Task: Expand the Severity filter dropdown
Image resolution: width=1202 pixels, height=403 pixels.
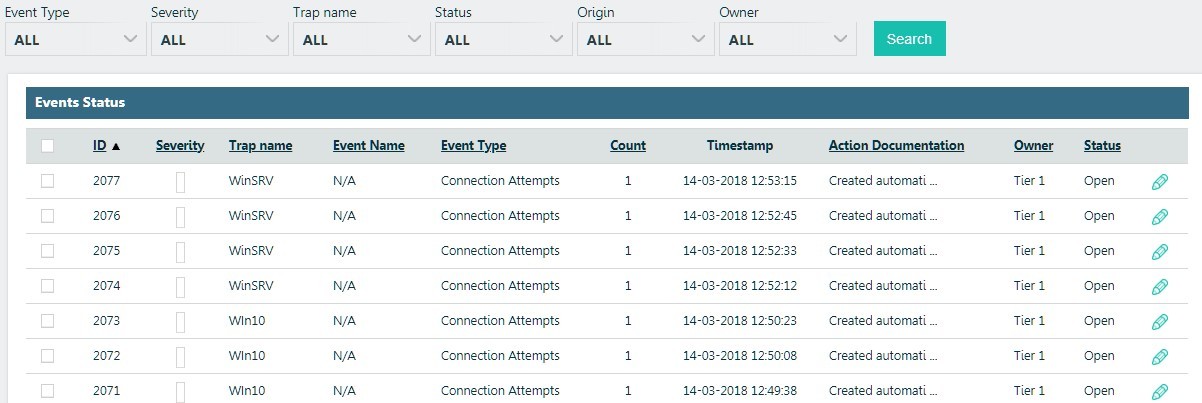Action: click(x=219, y=40)
